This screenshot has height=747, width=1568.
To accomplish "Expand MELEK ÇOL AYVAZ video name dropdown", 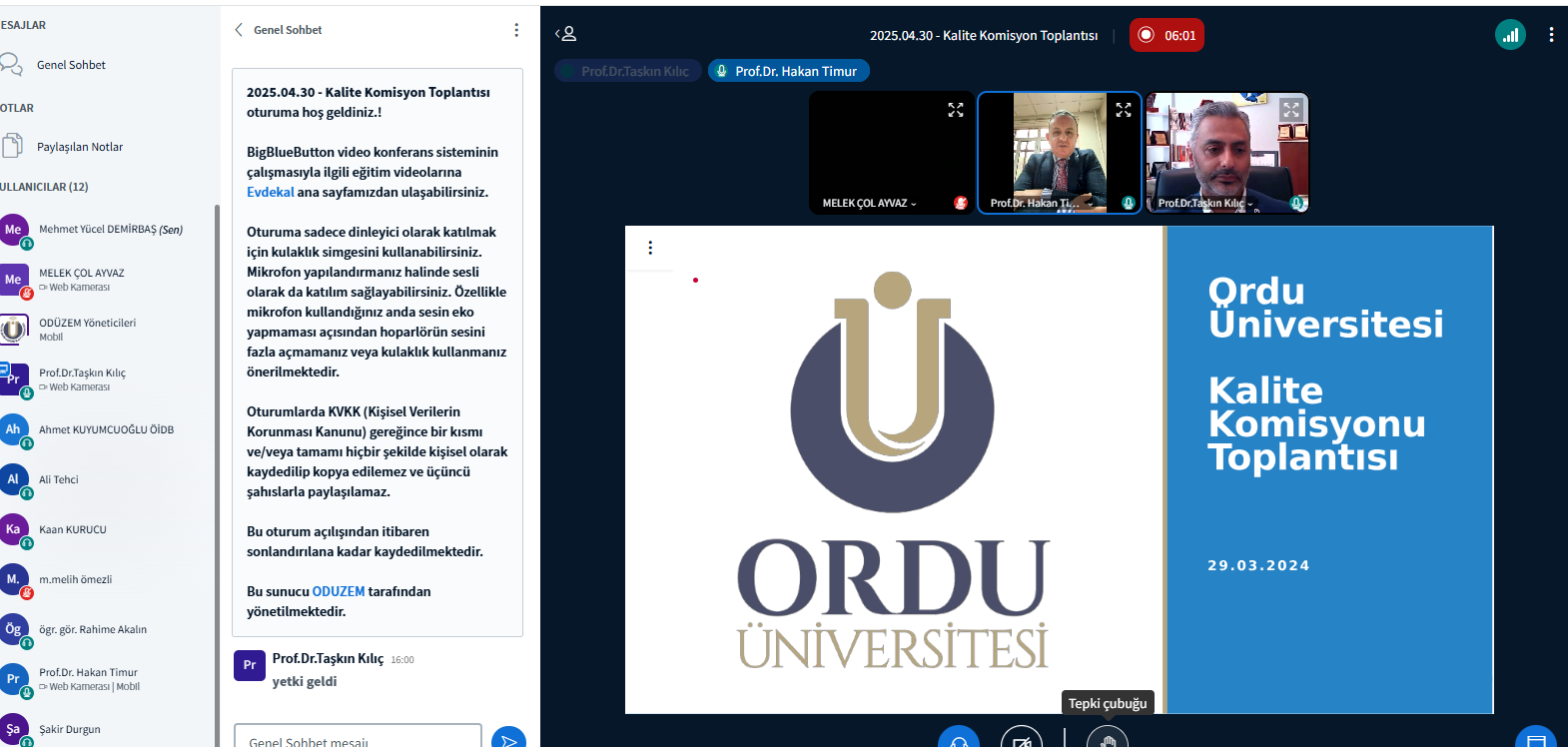I will pos(869,203).
